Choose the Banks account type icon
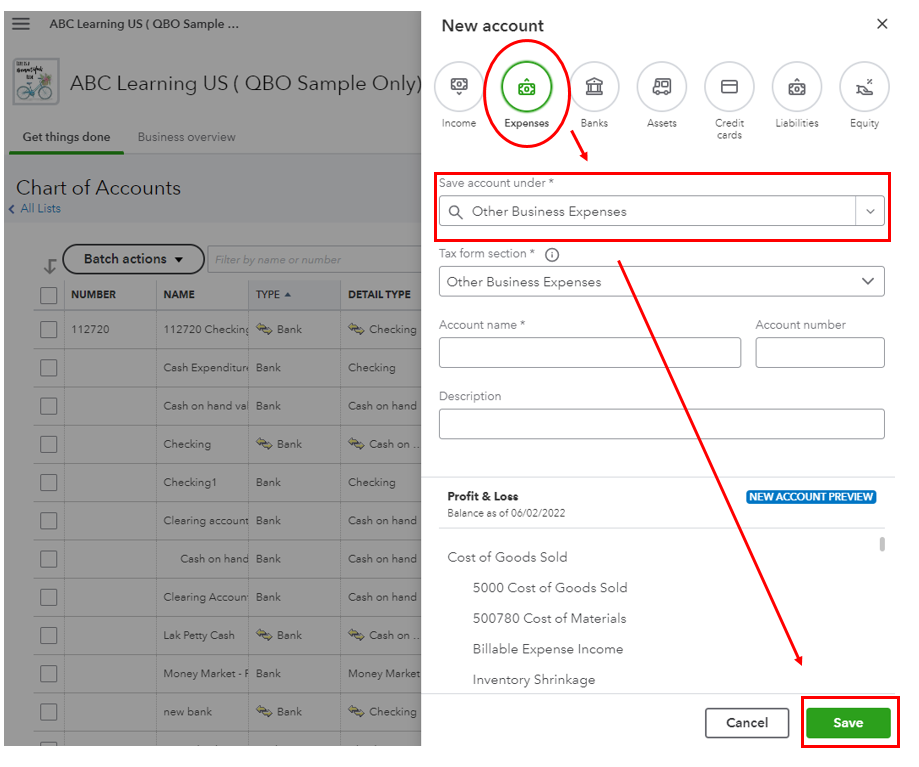This screenshot has width=919, height=767. pos(594,87)
